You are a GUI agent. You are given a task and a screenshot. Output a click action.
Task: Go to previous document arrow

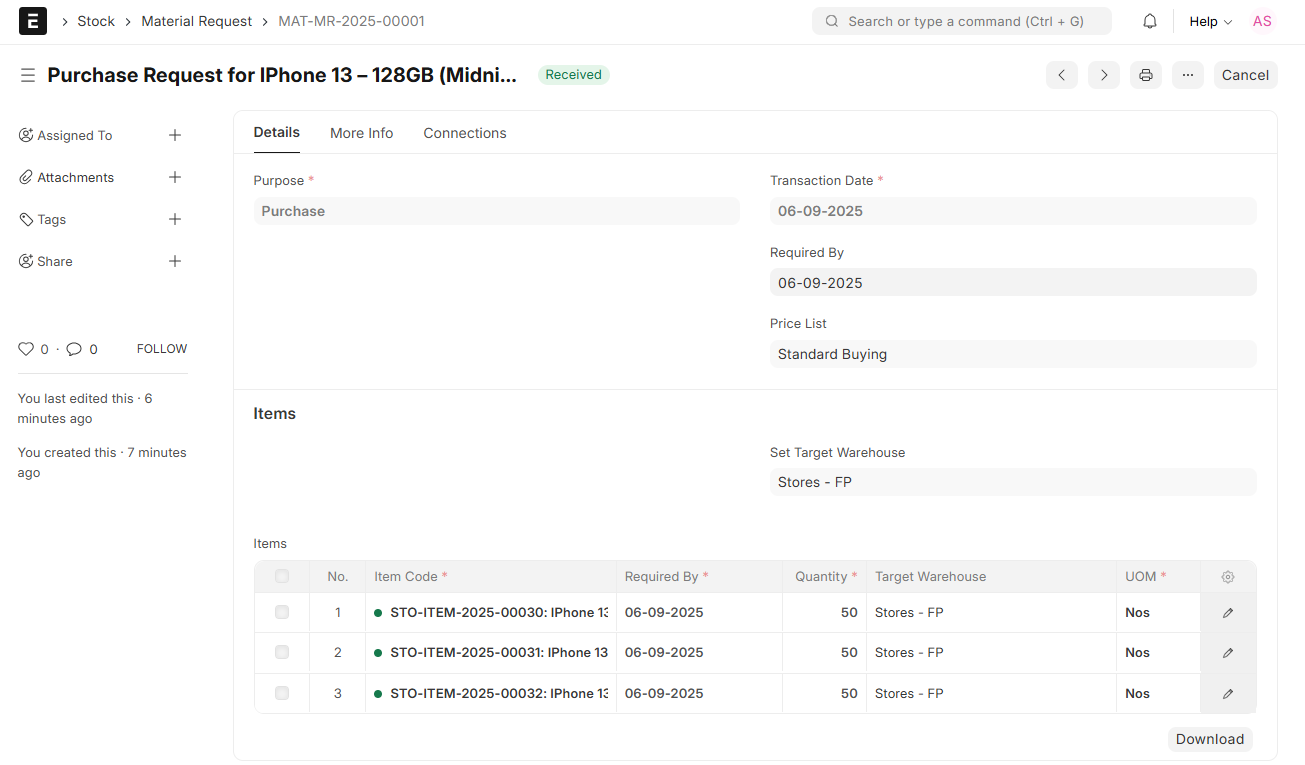pos(1062,75)
